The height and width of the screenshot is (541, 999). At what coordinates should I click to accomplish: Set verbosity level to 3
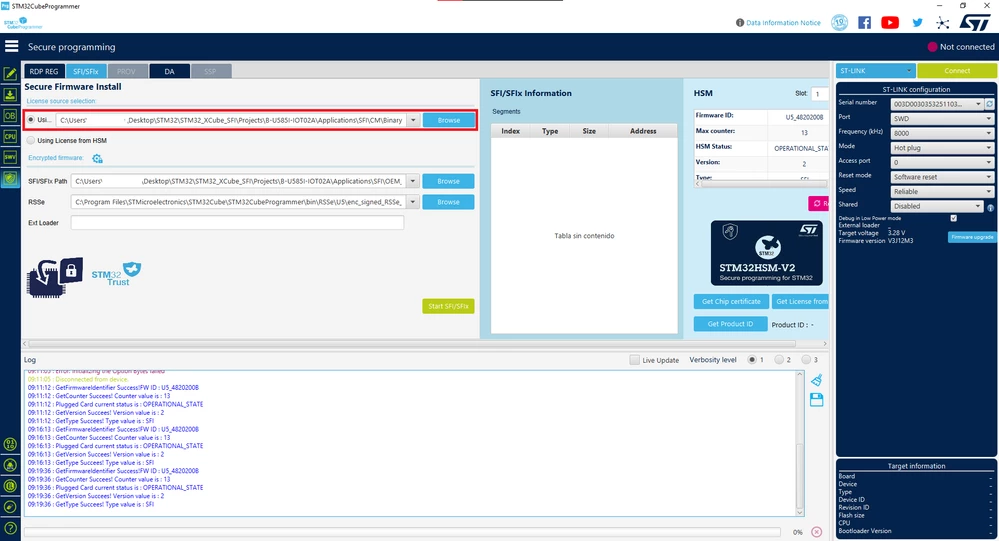point(806,360)
